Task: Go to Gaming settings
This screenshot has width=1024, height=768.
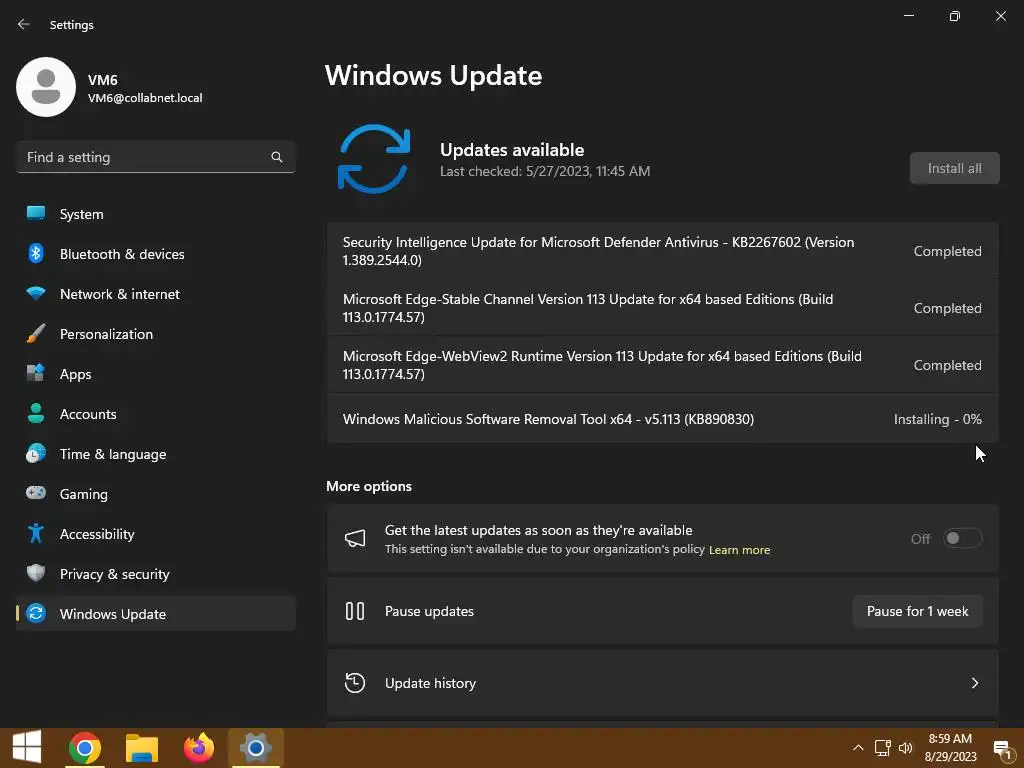Action: [x=155, y=493]
